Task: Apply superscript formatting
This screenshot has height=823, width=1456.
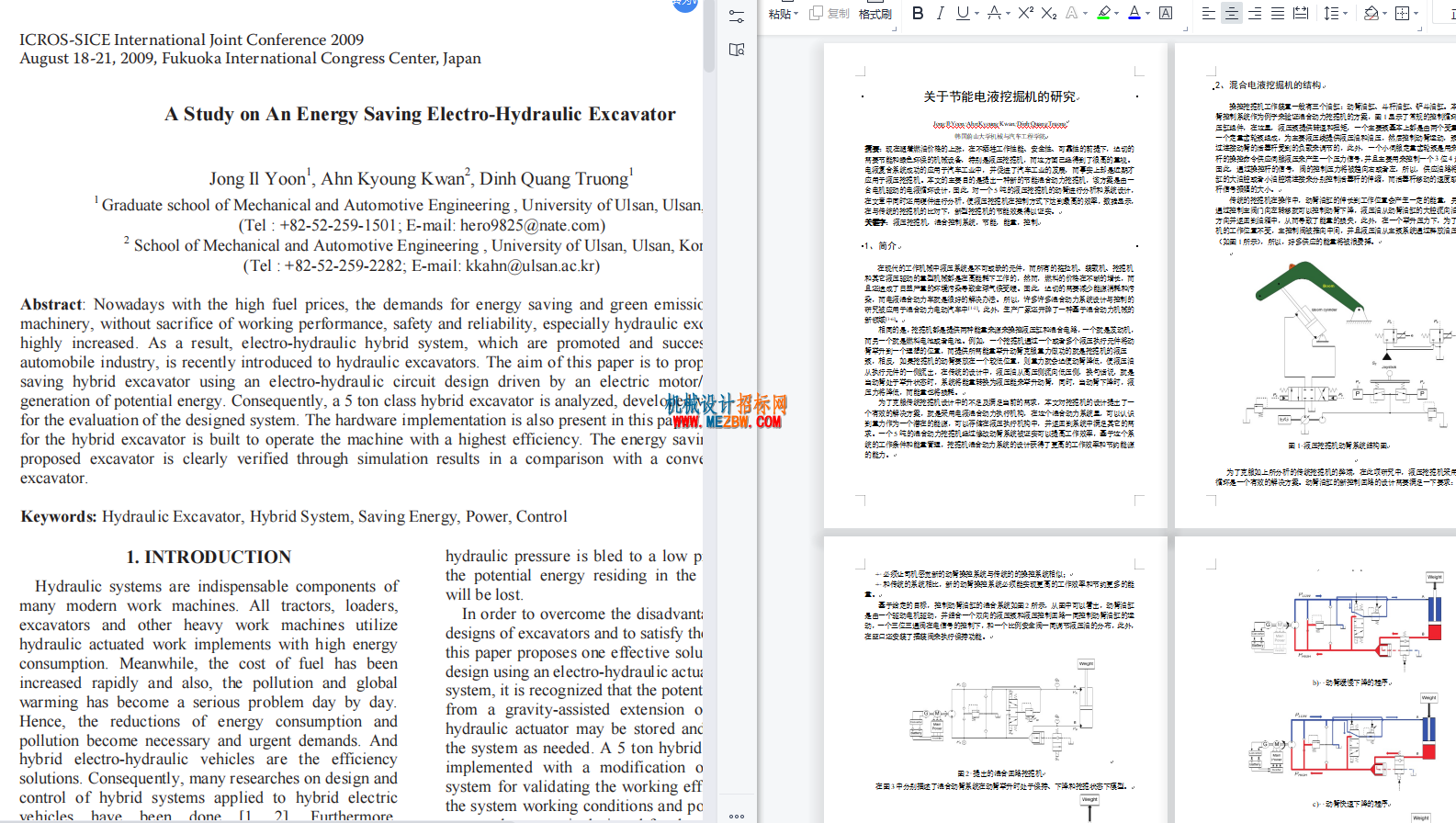Action: point(1026,13)
